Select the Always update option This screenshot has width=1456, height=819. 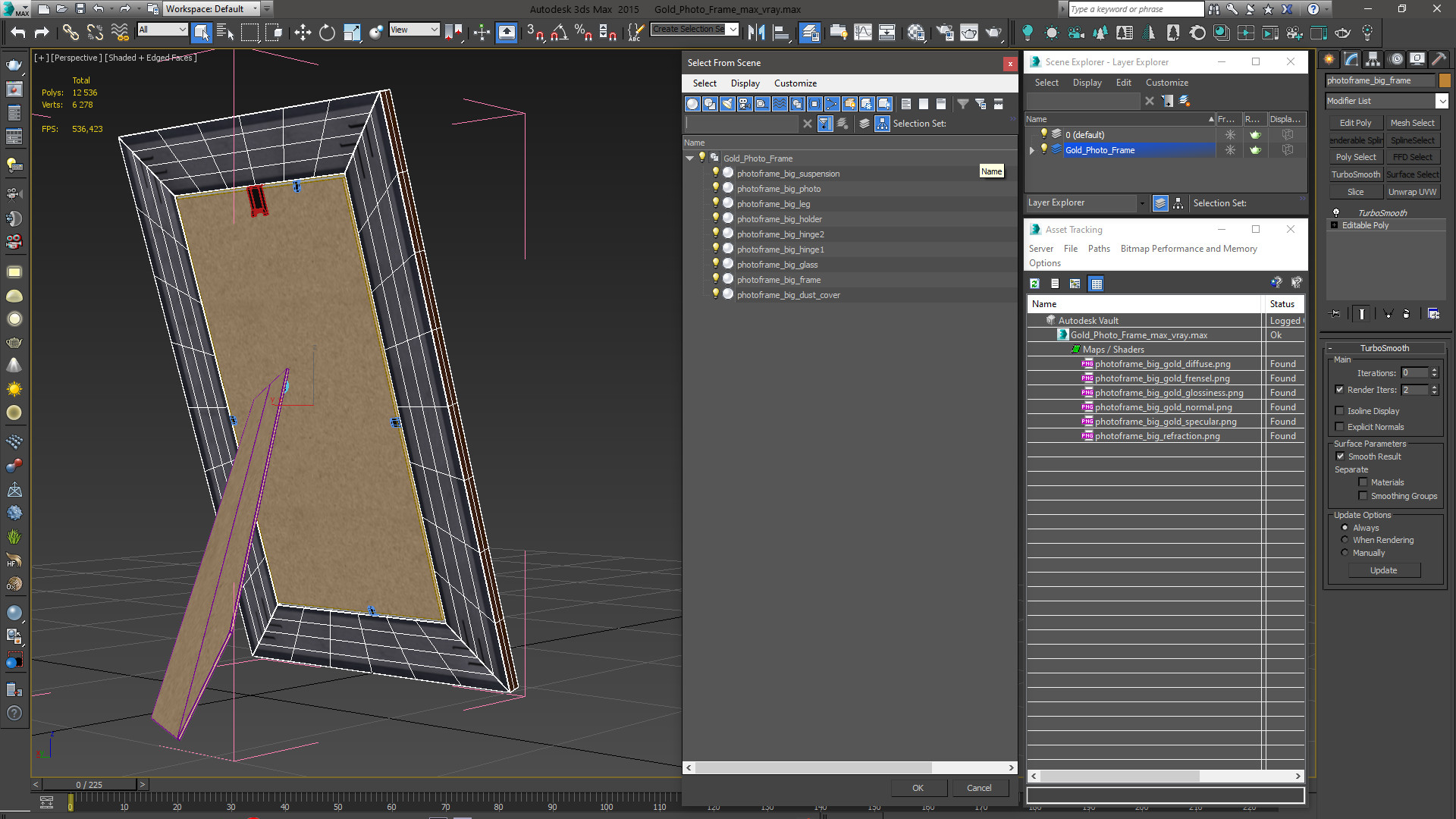pyautogui.click(x=1345, y=528)
